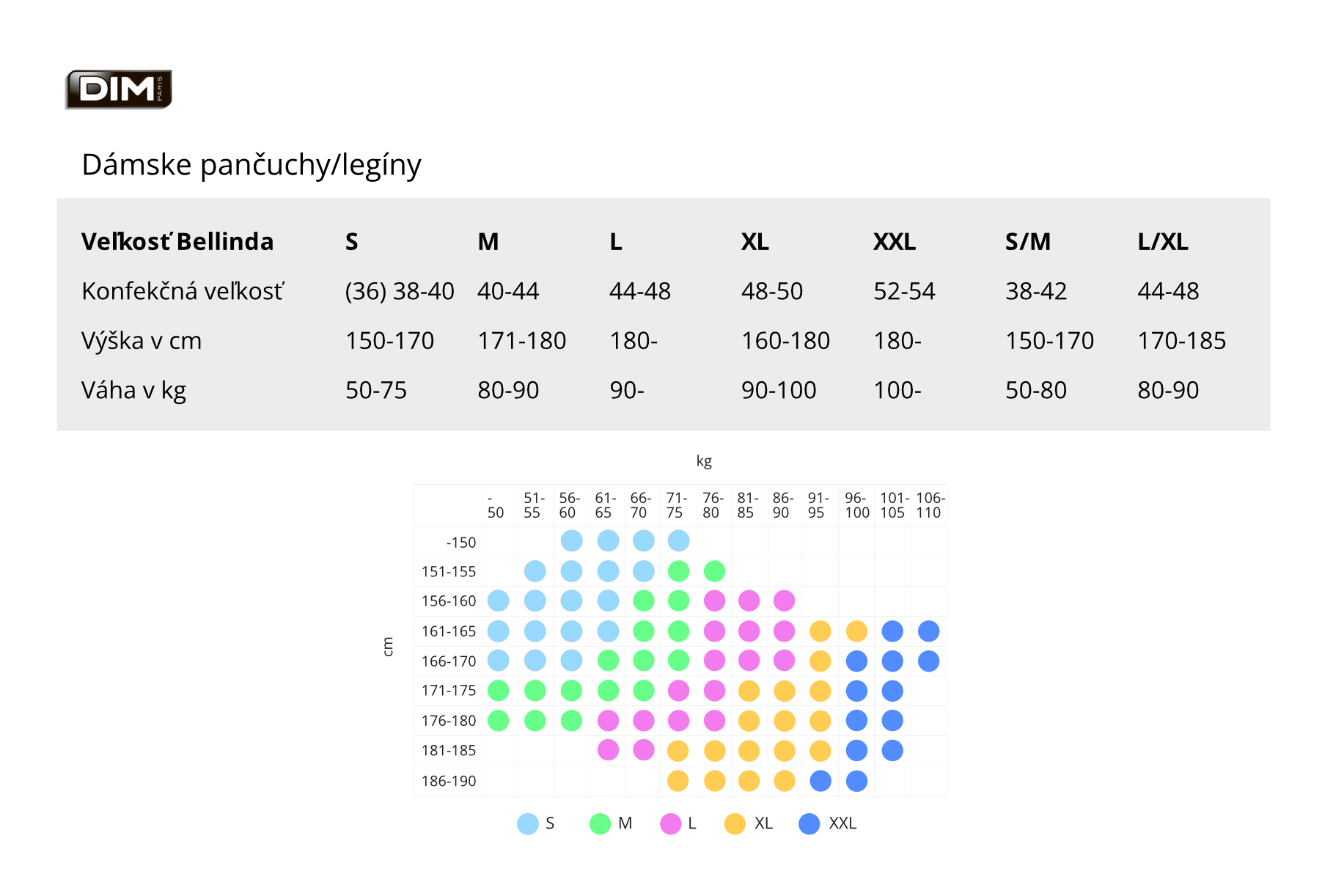Image resolution: width=1333 pixels, height=896 pixels.
Task: Select the S/M column header
Action: (1028, 242)
